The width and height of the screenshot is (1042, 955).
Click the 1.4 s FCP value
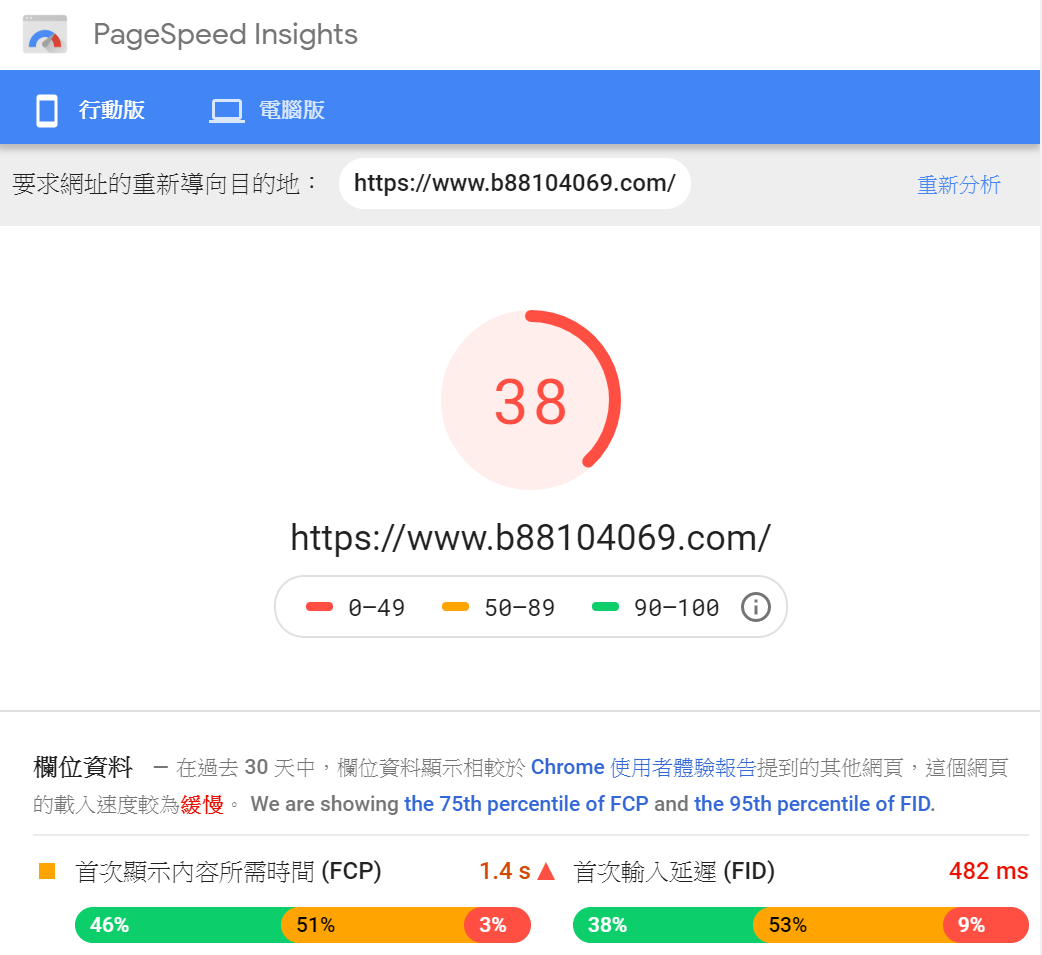point(505,871)
